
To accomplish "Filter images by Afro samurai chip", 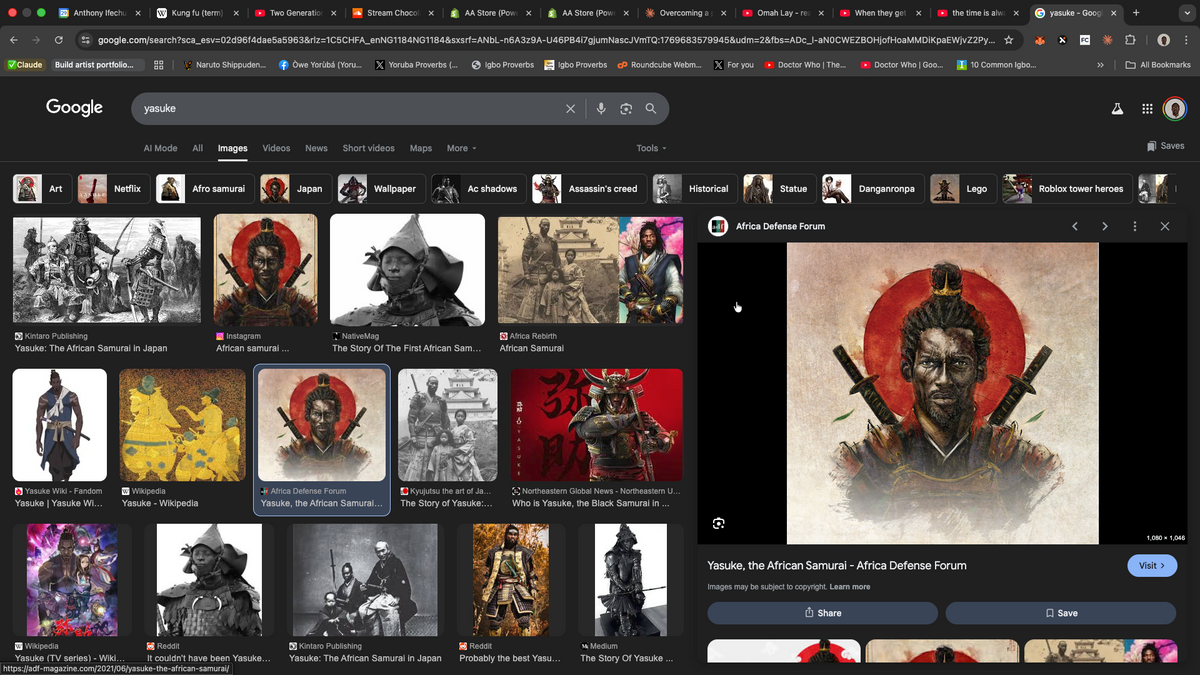I will point(204,188).
